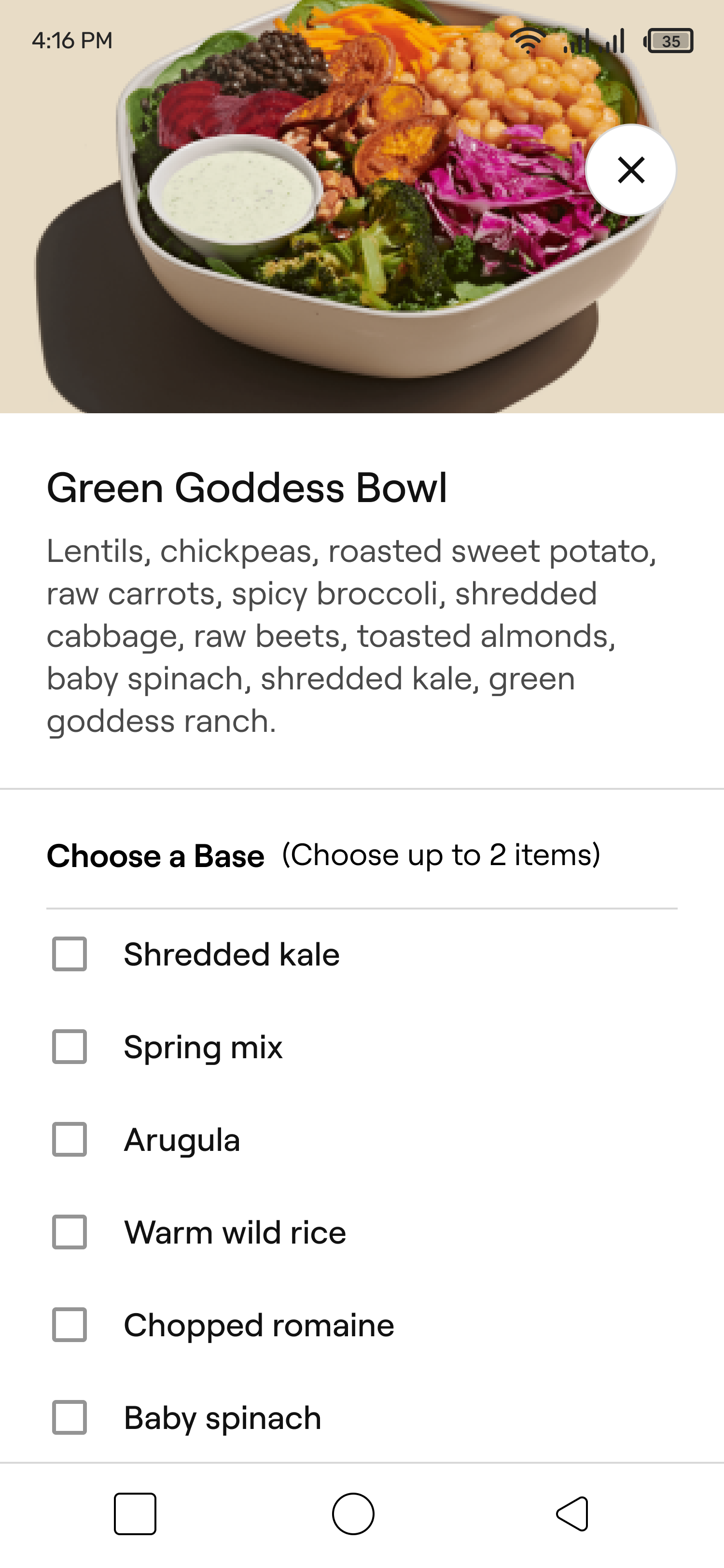Tap the Green Goddess Bowl title
The width and height of the screenshot is (724, 1568).
point(247,488)
